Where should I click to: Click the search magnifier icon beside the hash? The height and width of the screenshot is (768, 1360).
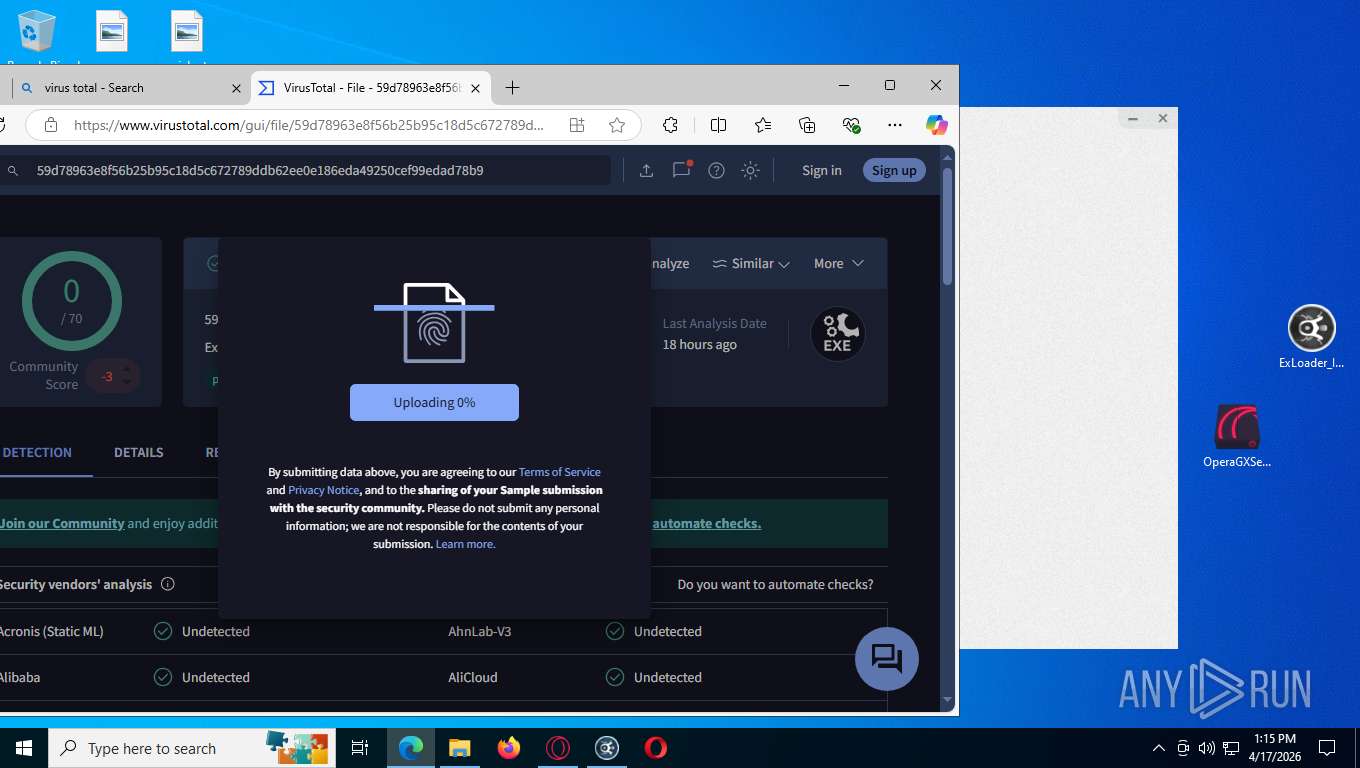coord(13,171)
